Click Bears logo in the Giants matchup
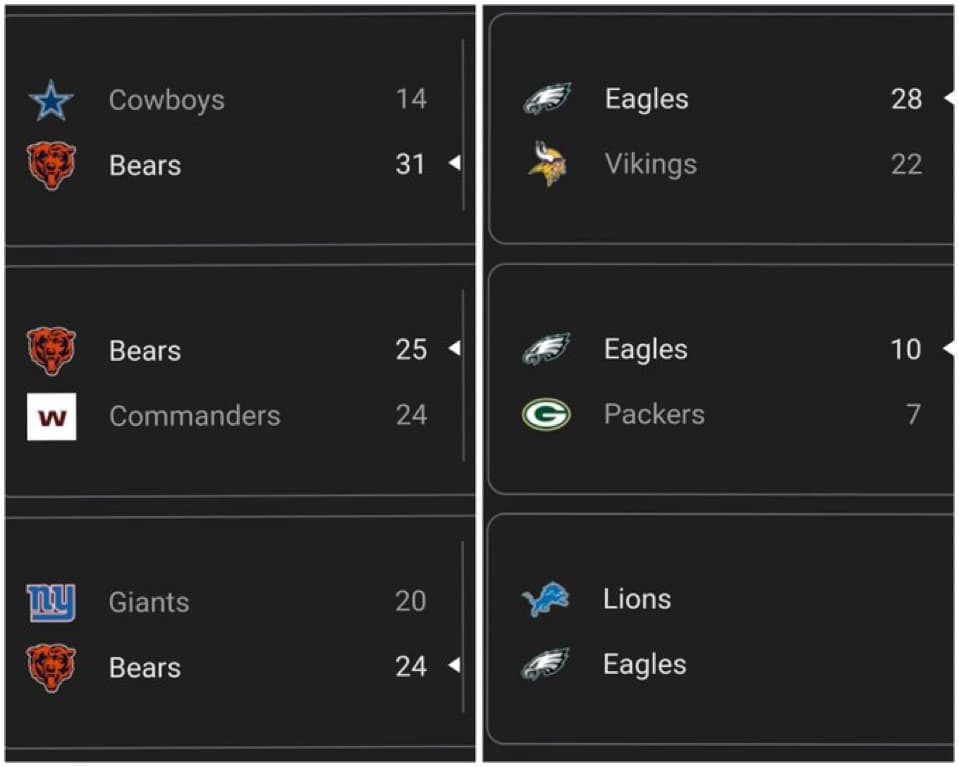The image size is (959, 767). pos(51,667)
